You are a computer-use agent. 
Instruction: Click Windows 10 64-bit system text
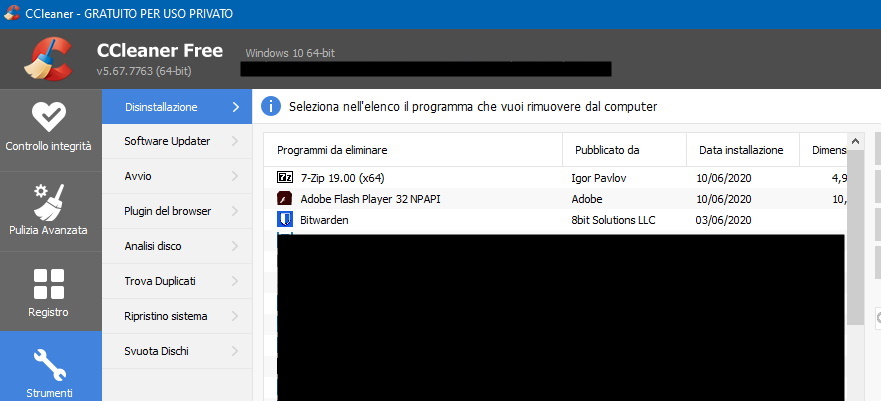pos(290,53)
